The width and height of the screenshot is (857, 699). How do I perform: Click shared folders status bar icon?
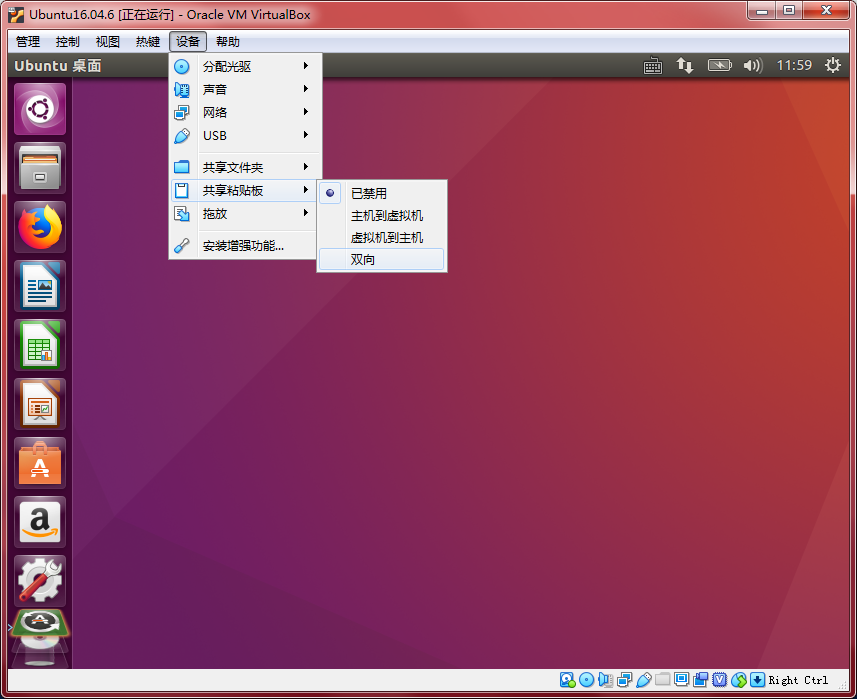coord(662,679)
